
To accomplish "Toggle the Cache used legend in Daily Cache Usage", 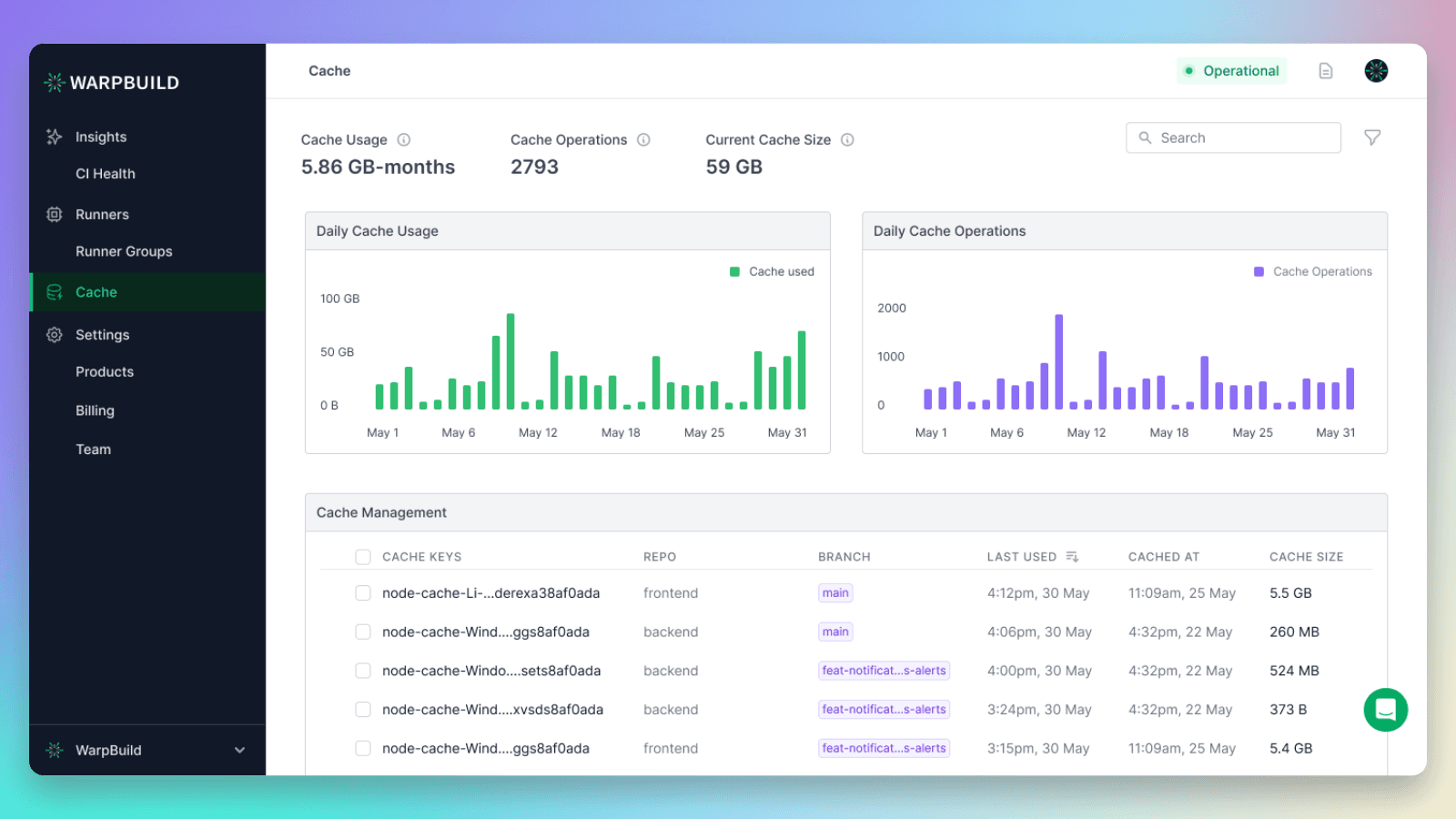I will coord(772,271).
